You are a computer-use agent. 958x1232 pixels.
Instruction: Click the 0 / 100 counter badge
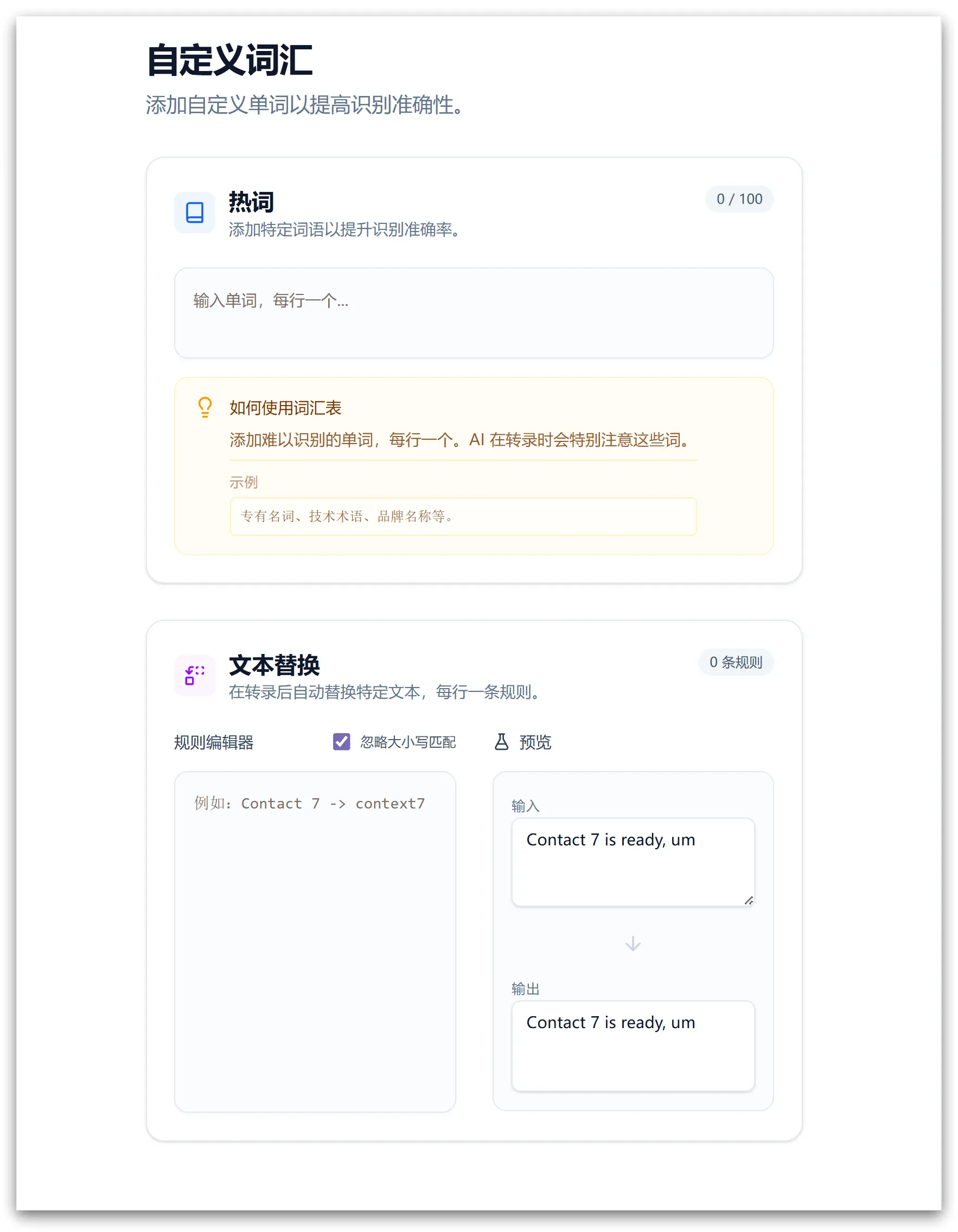click(x=739, y=199)
